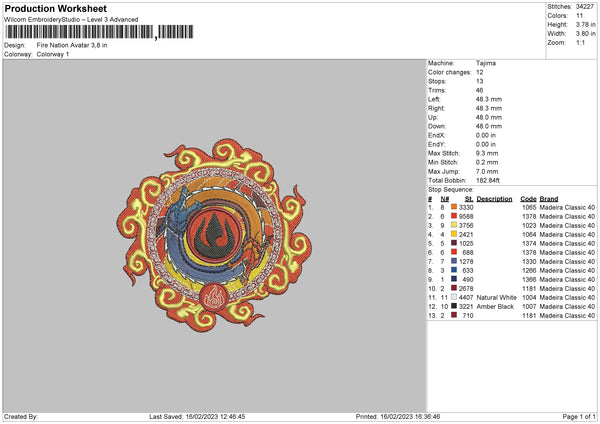
Task: Click thread code 1023
Action: (529, 225)
